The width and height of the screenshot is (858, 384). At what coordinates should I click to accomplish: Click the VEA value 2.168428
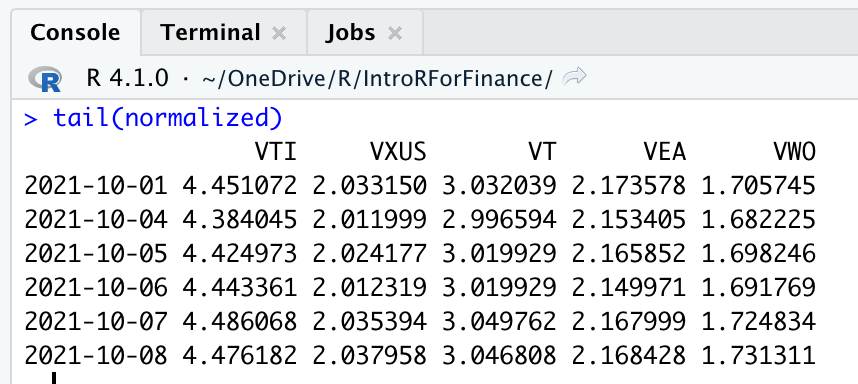click(629, 356)
